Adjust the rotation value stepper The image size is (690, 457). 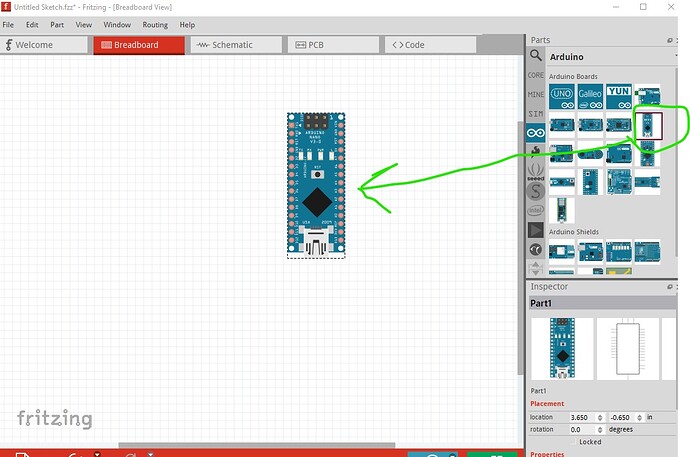(599, 430)
